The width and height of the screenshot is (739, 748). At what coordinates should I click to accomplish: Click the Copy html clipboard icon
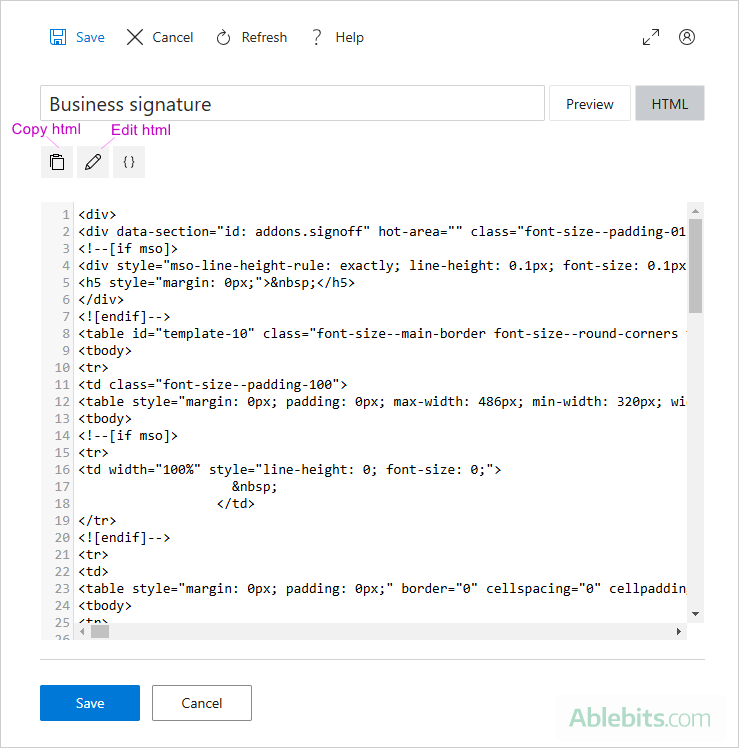[57, 162]
